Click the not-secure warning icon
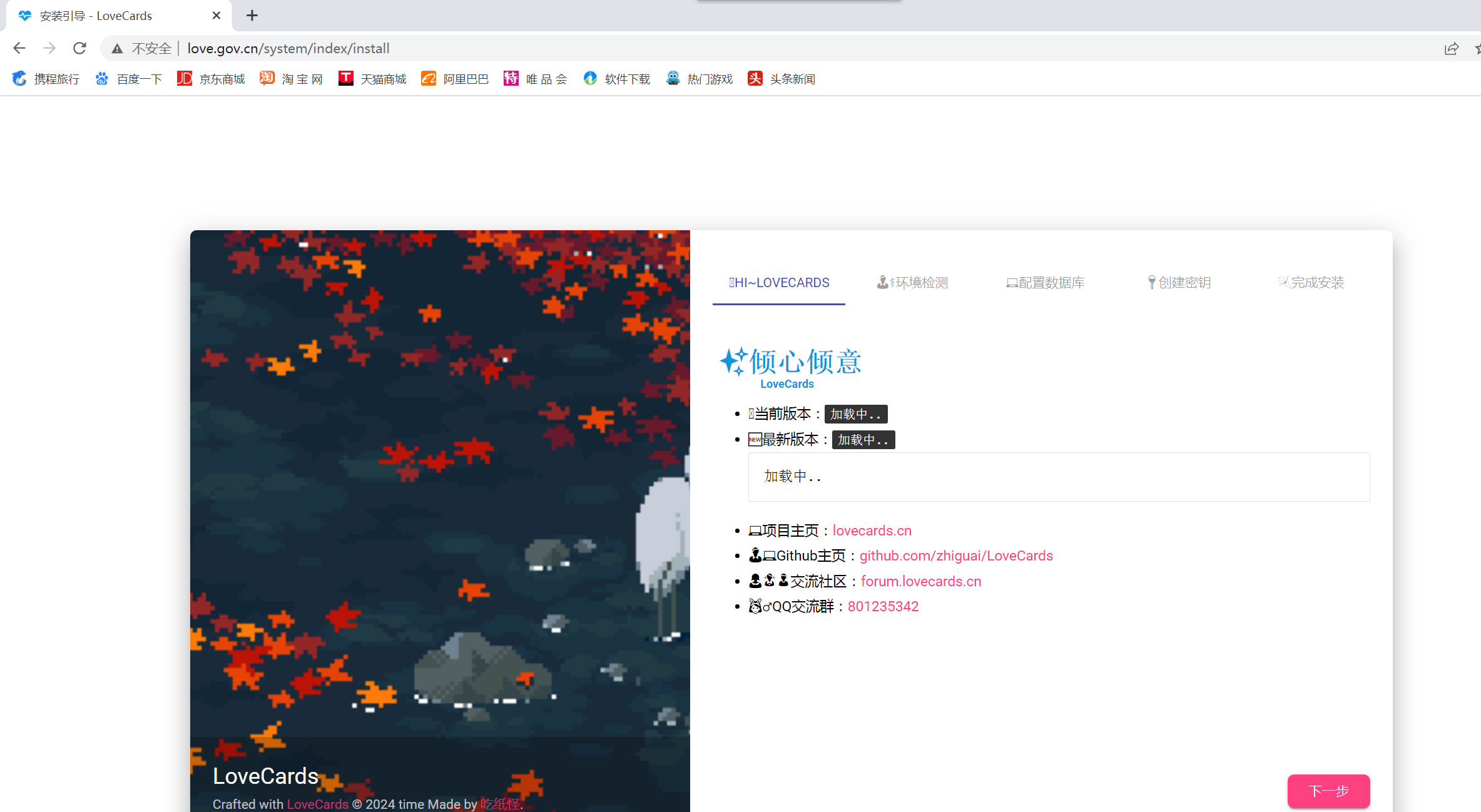The height and width of the screenshot is (812, 1481). 117,48
